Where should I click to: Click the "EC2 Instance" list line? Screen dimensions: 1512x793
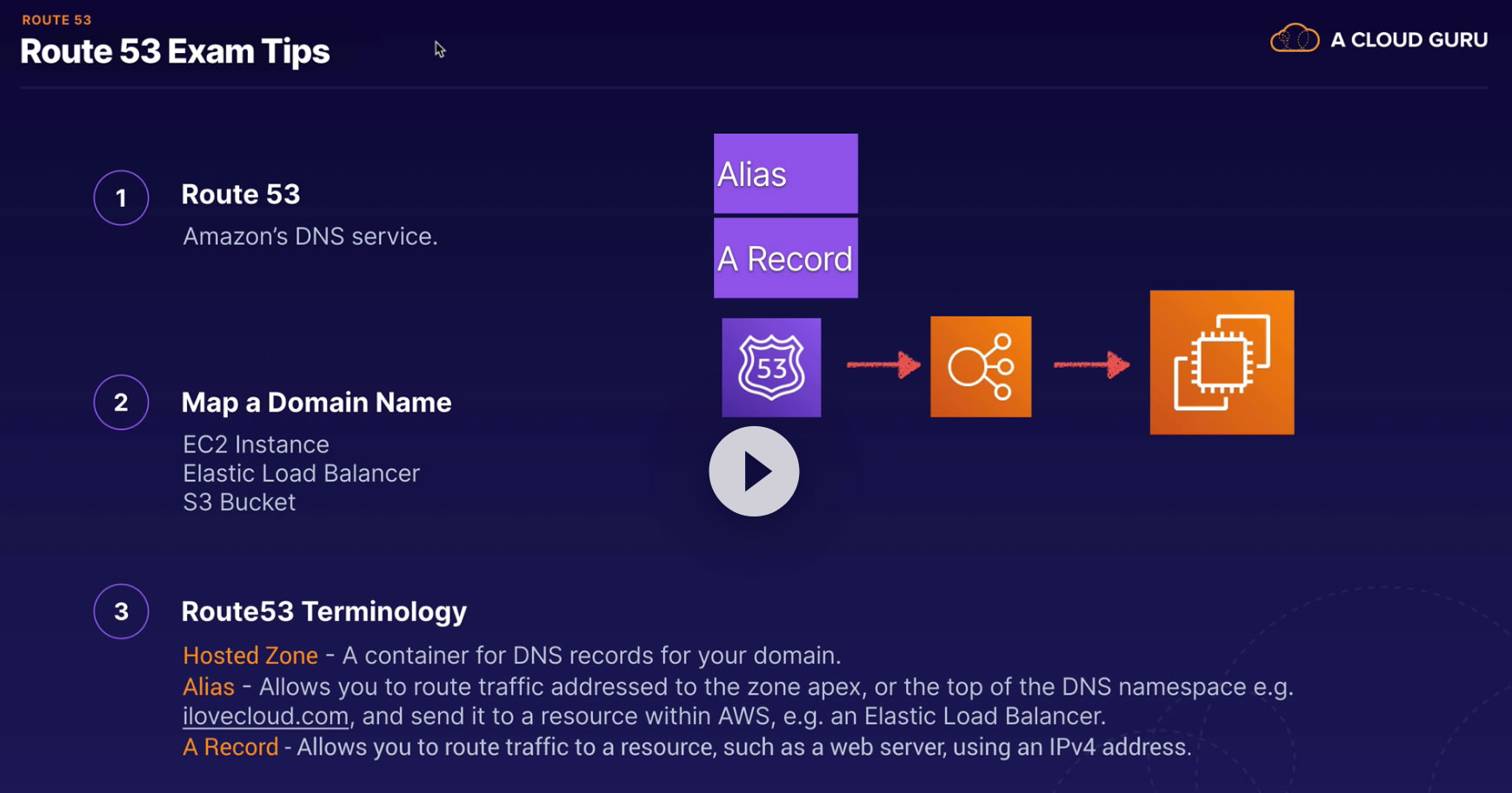coord(256,444)
